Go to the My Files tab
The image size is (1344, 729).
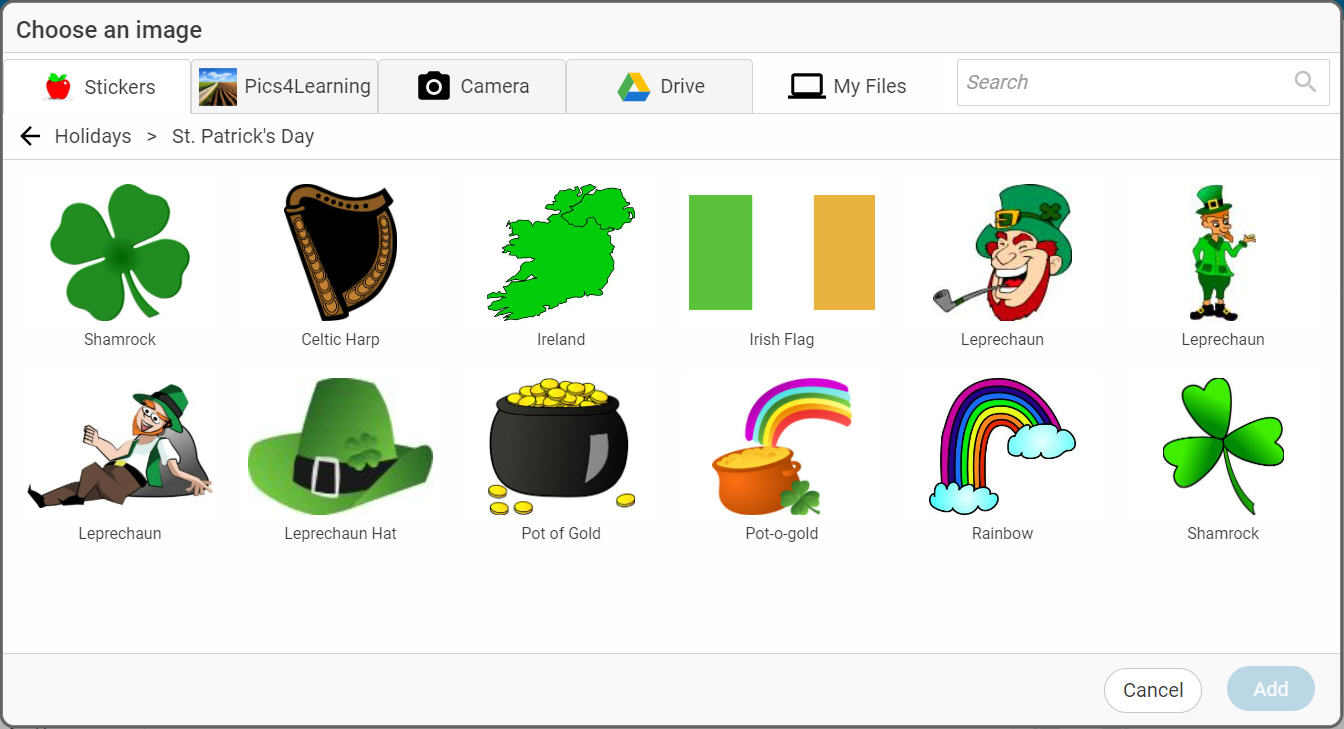[x=847, y=87]
